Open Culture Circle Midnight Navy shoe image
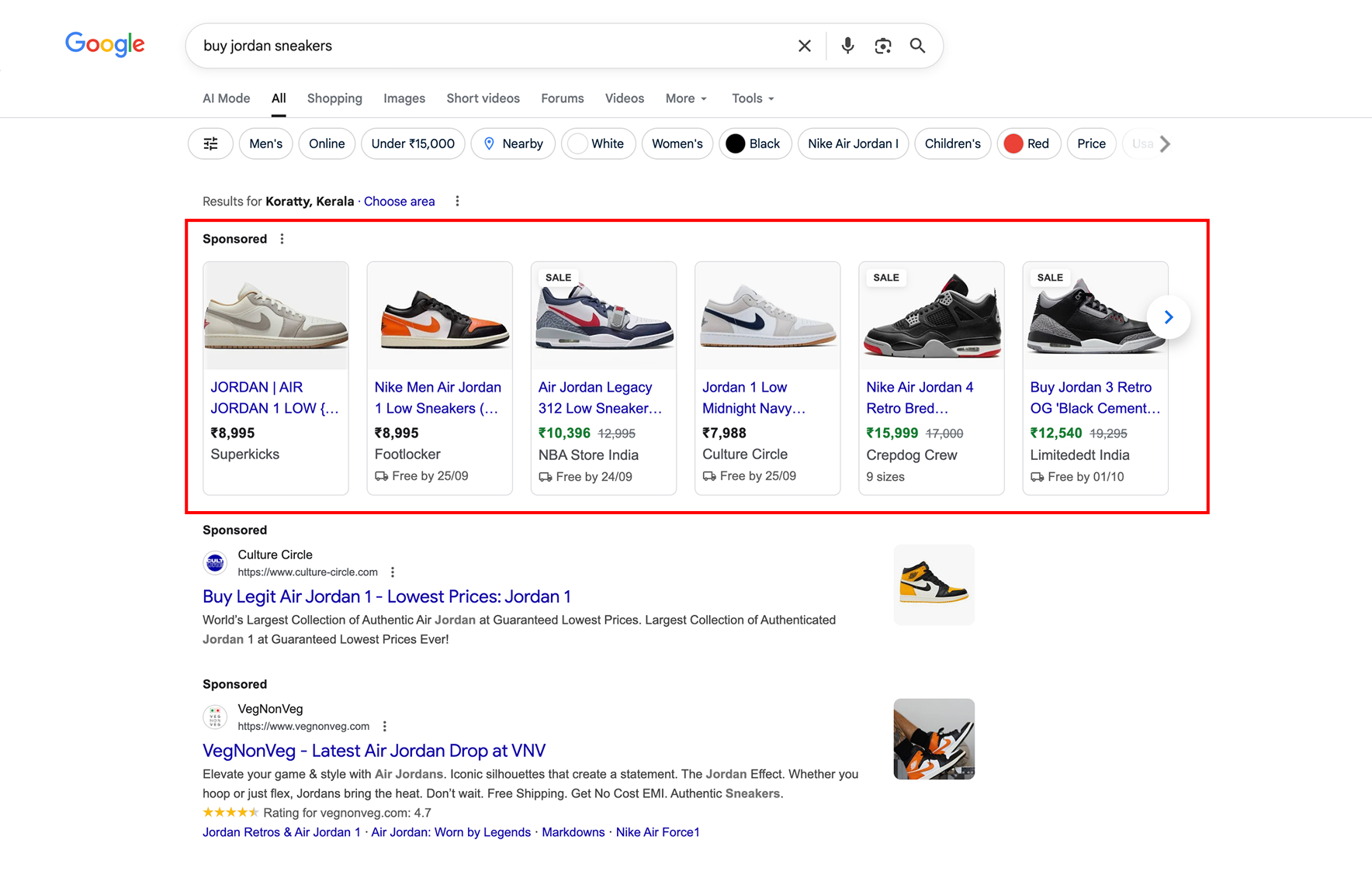The height and width of the screenshot is (871, 1372). 767,316
